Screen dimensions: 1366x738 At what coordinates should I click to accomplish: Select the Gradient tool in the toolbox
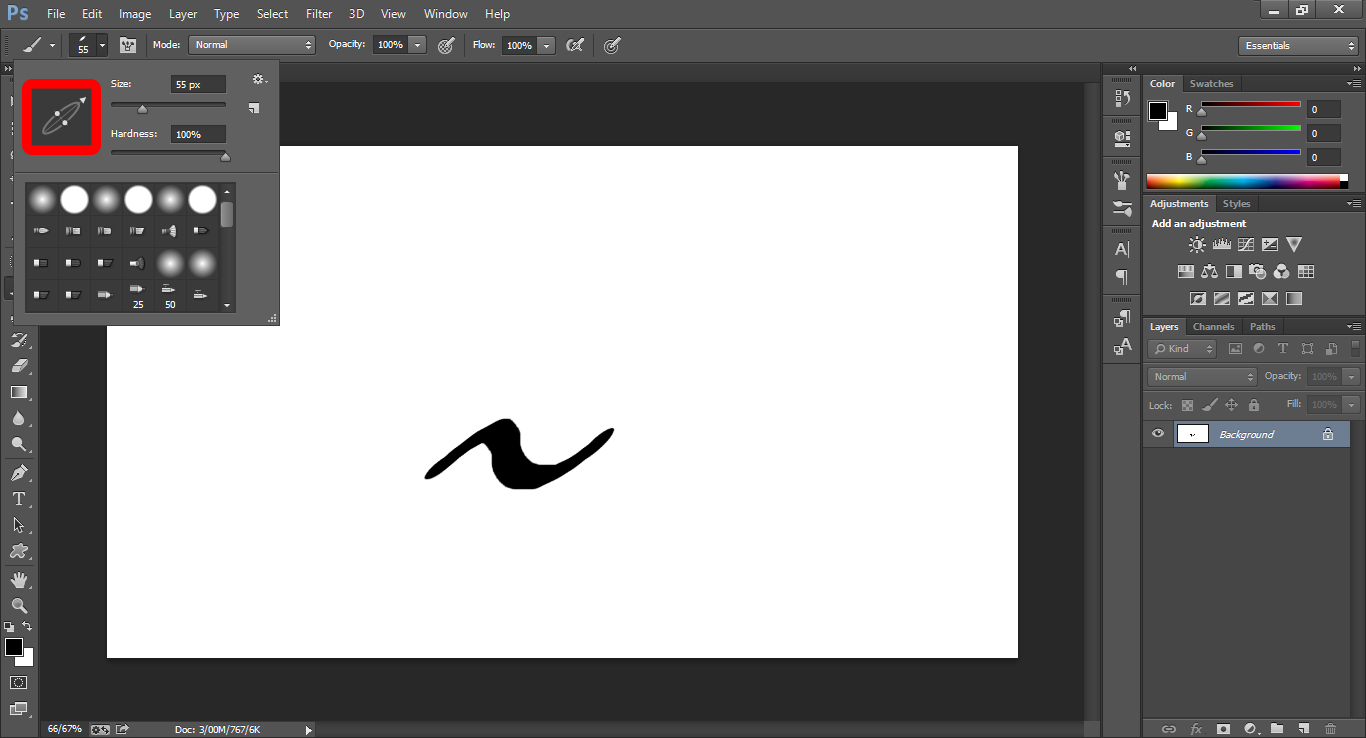tap(19, 392)
